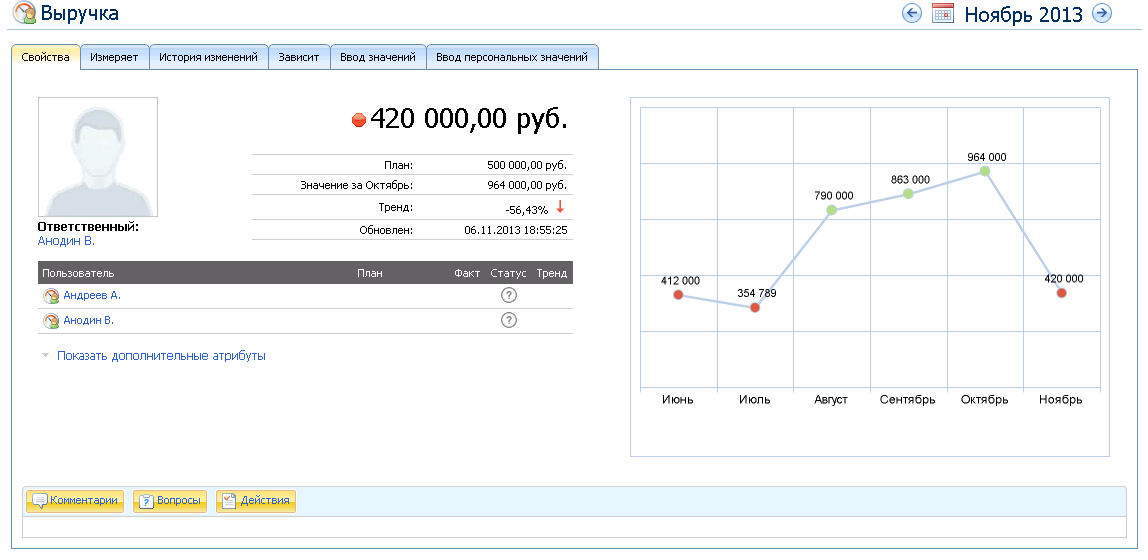
Task: Expand Показать дополнительные атрибуты section
Action: (160, 356)
